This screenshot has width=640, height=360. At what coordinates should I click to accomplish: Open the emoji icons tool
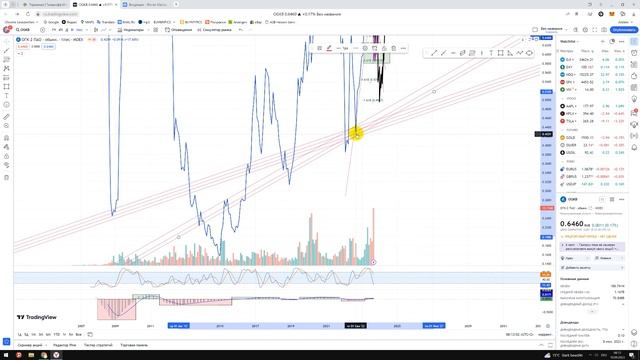tap(6, 105)
